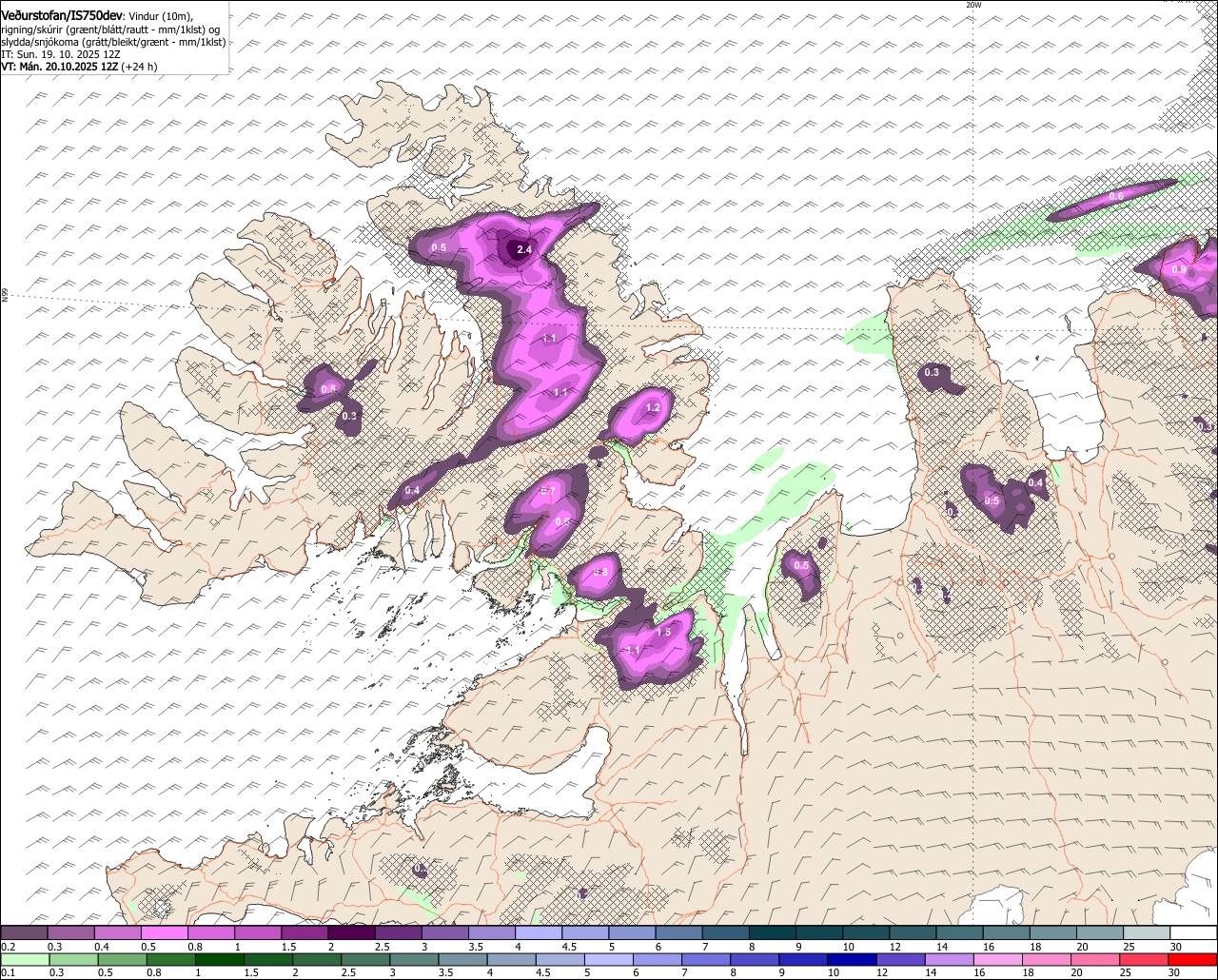Pick lower legend pale green swatch labeled 0.1

25,959
